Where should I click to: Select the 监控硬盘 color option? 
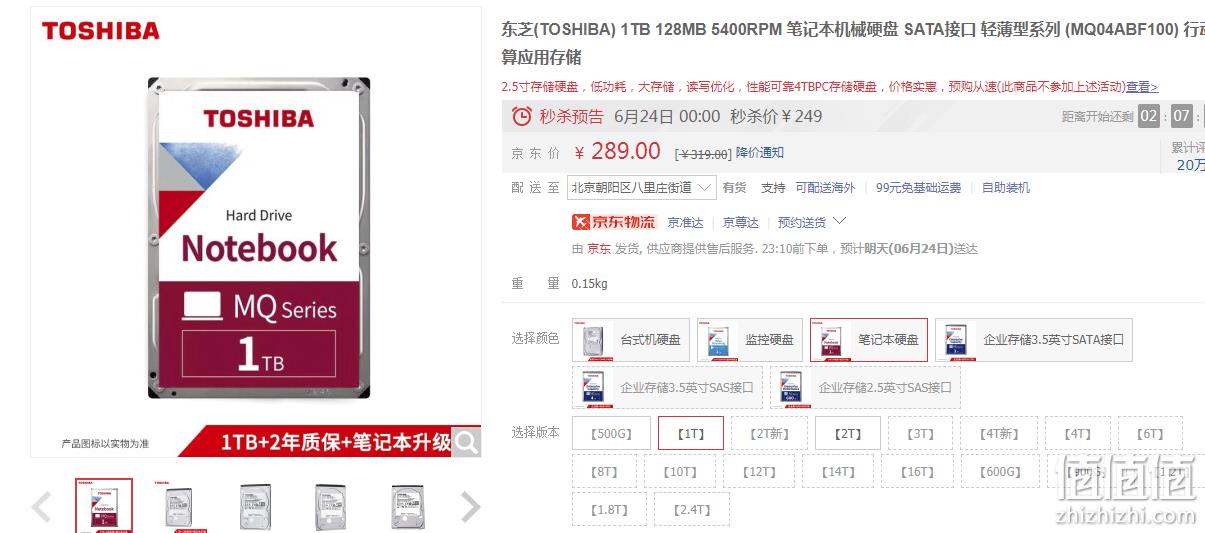tap(750, 340)
